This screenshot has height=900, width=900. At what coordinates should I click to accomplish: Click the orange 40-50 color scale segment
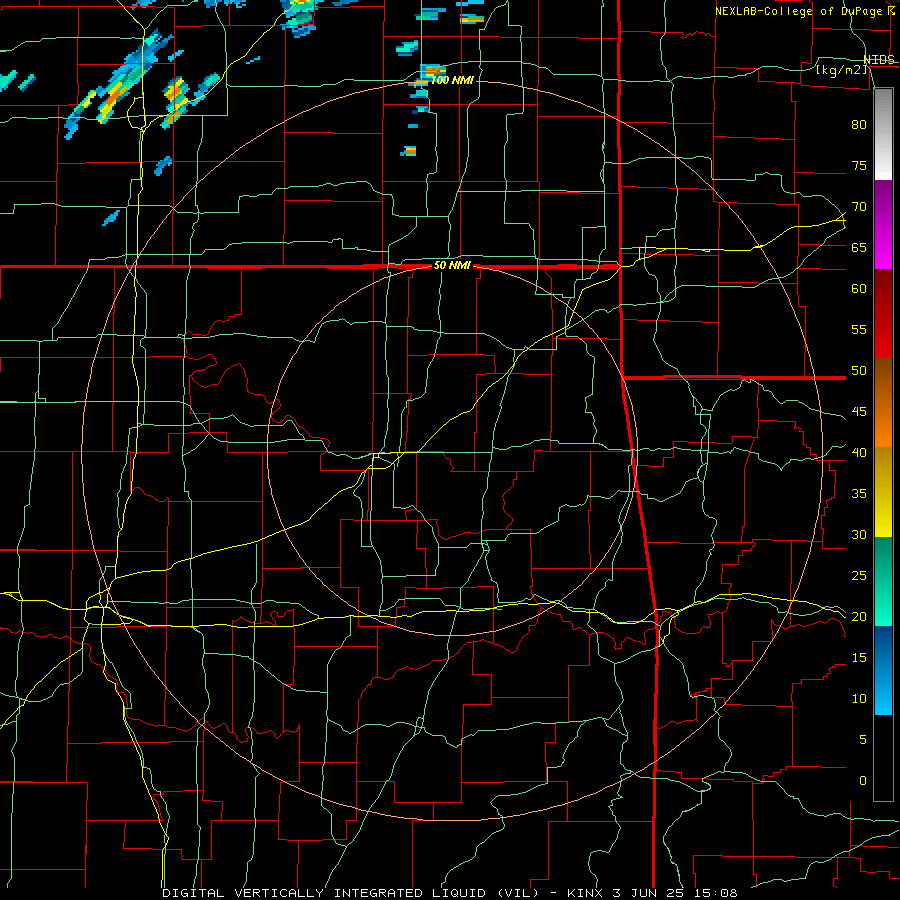[883, 403]
